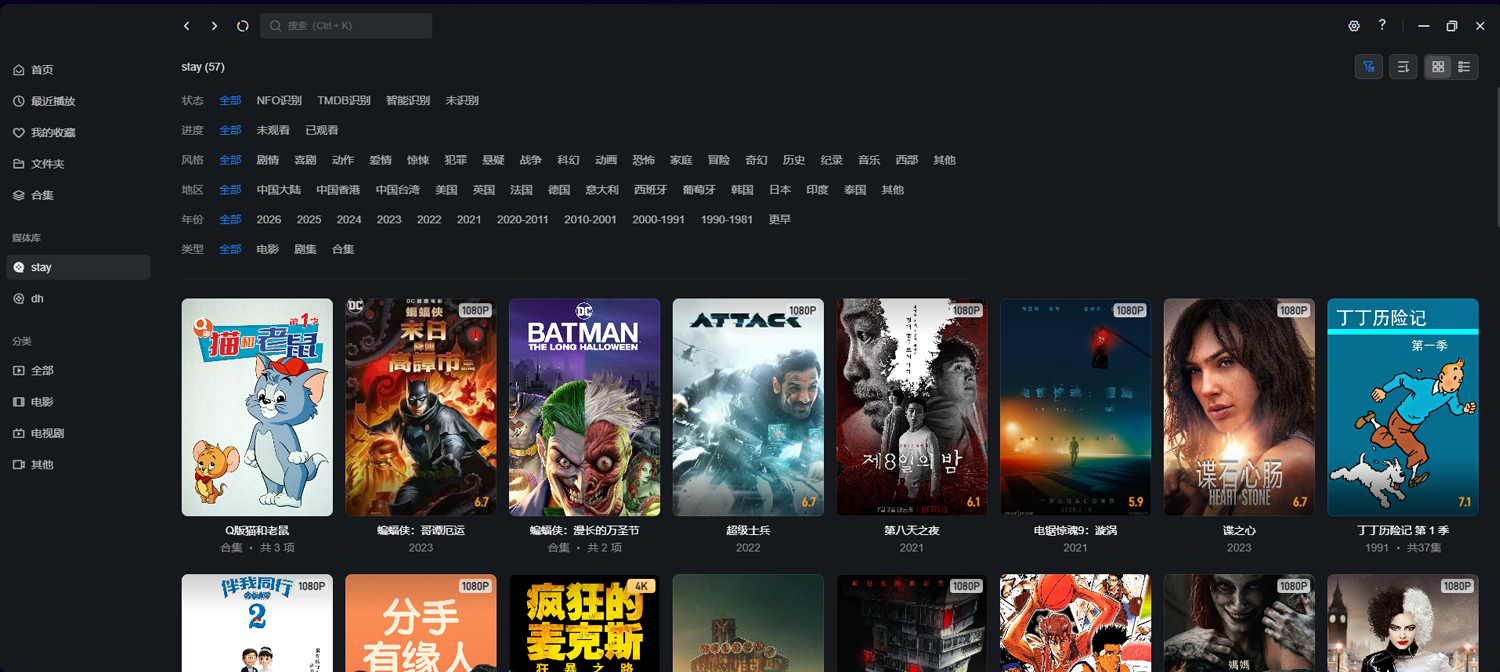Image resolution: width=1500 pixels, height=672 pixels.
Task: Filter status by 智能识别
Action: tap(408, 100)
